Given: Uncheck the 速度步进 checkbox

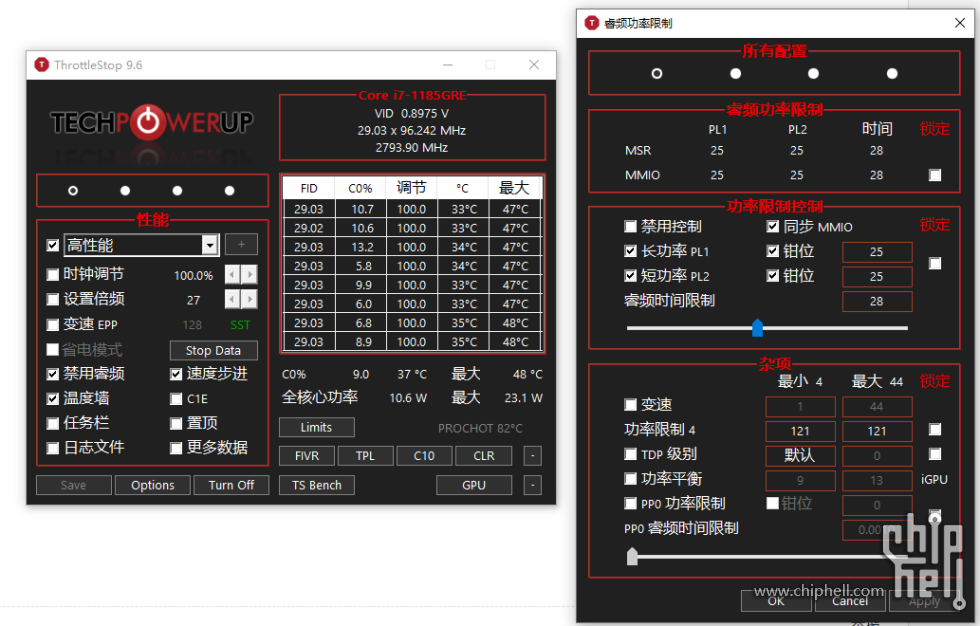Looking at the screenshot, I should pos(176,374).
